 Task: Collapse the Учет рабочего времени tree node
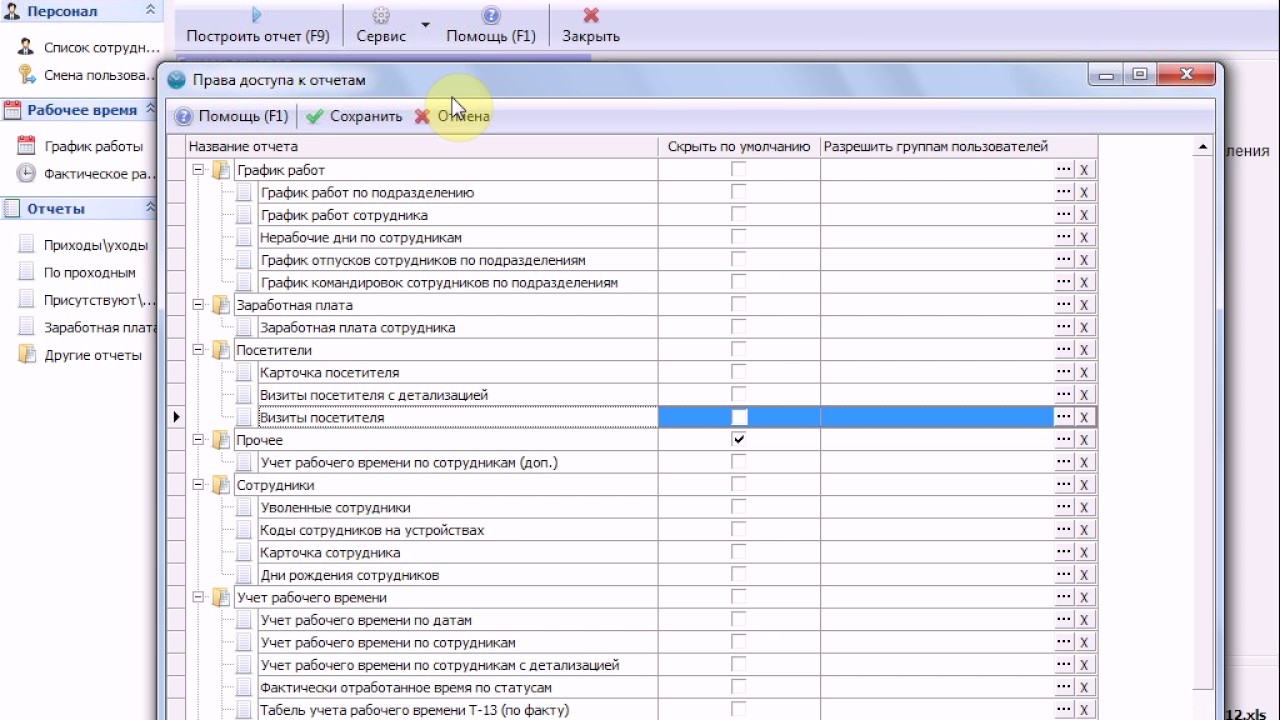pos(198,597)
